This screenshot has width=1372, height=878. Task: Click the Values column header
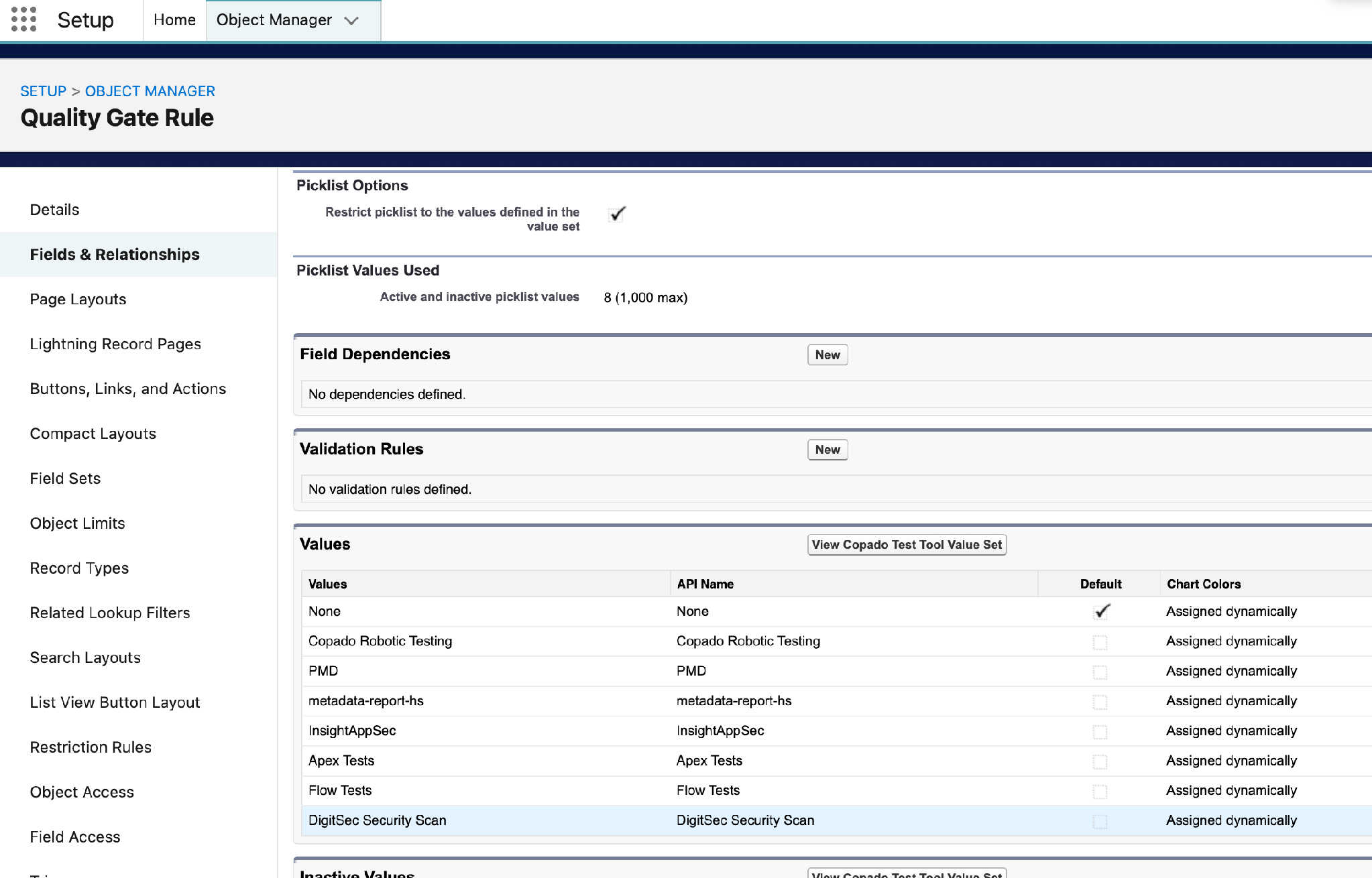[x=327, y=584]
